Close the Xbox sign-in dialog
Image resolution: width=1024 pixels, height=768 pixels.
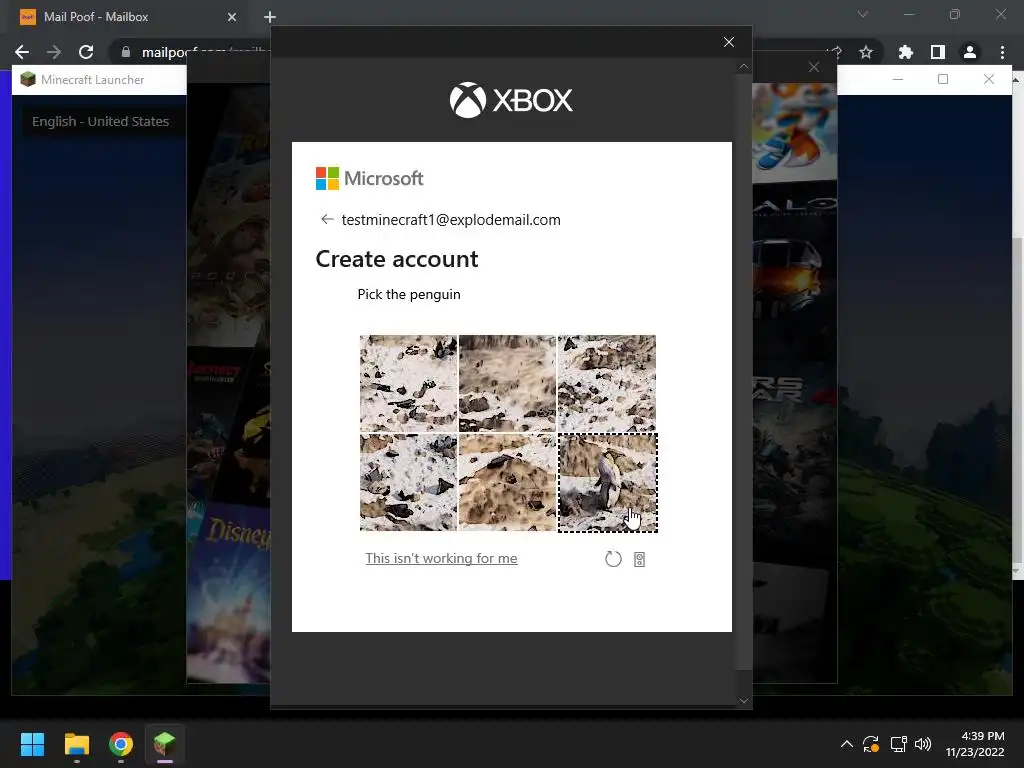[729, 42]
